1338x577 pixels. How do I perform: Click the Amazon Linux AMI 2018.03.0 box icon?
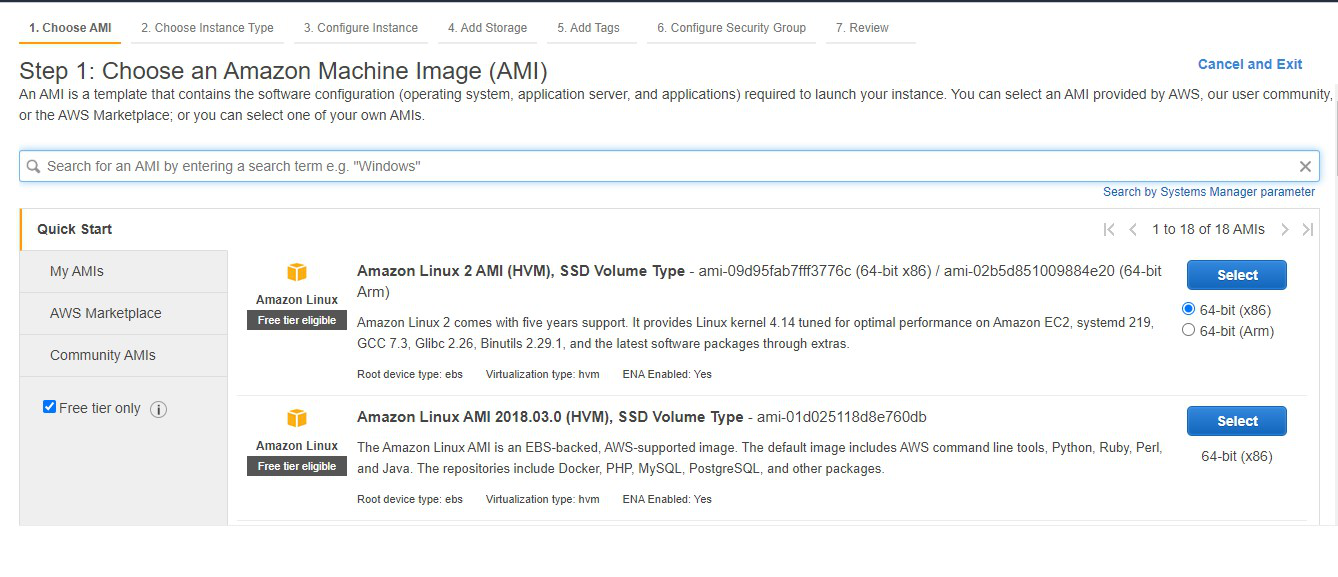pyautogui.click(x=297, y=418)
